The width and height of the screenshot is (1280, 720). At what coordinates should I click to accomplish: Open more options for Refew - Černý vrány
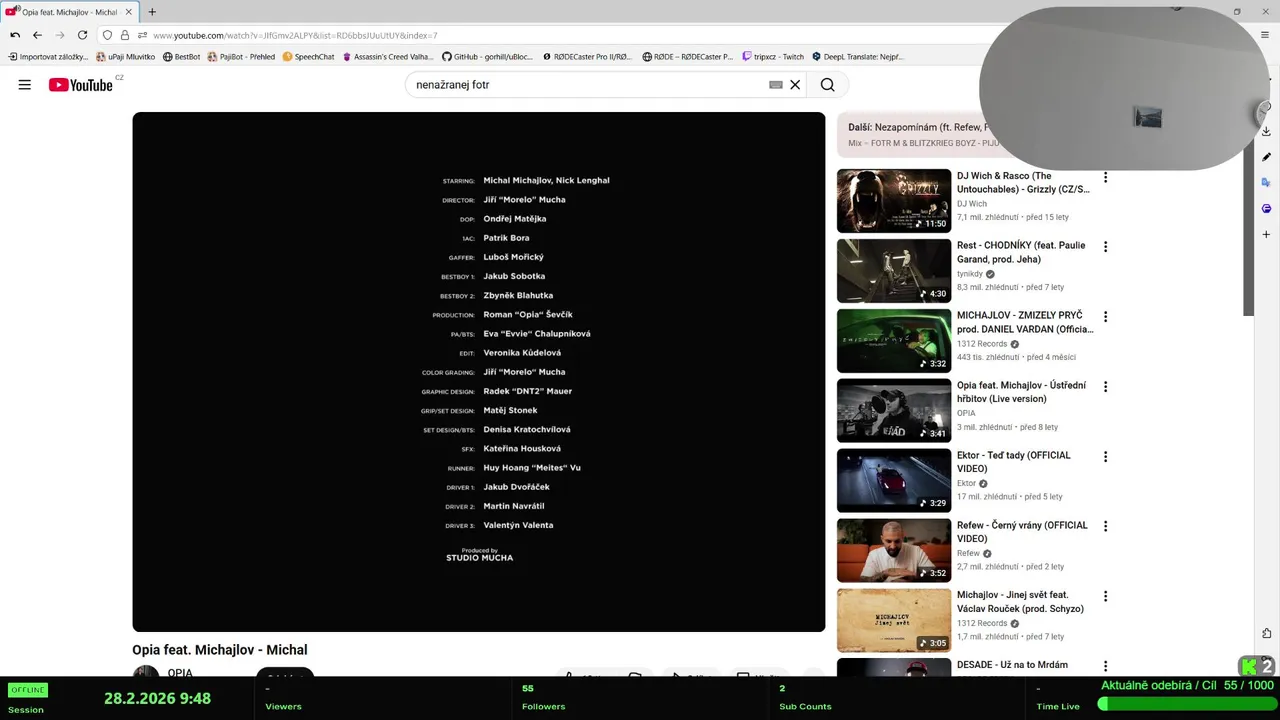click(x=1105, y=527)
